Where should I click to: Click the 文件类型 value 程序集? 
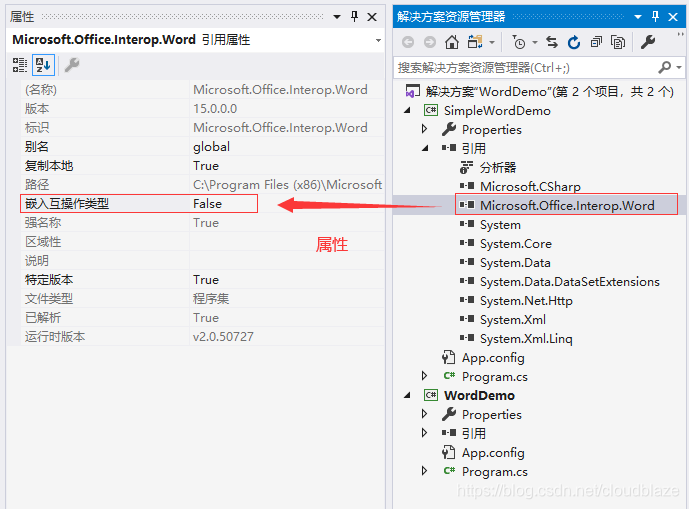click(211, 299)
